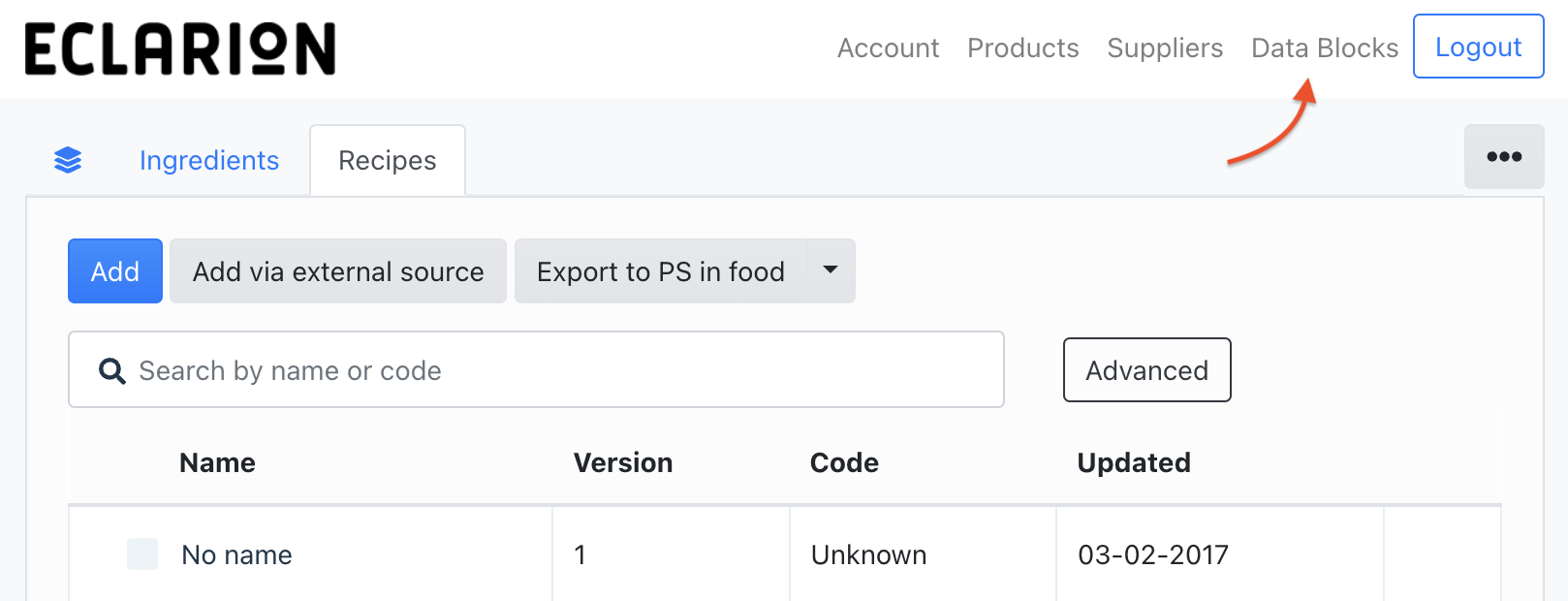Go to Products in the navigation
Image resolution: width=1568 pixels, height=601 pixels.
1022,48
